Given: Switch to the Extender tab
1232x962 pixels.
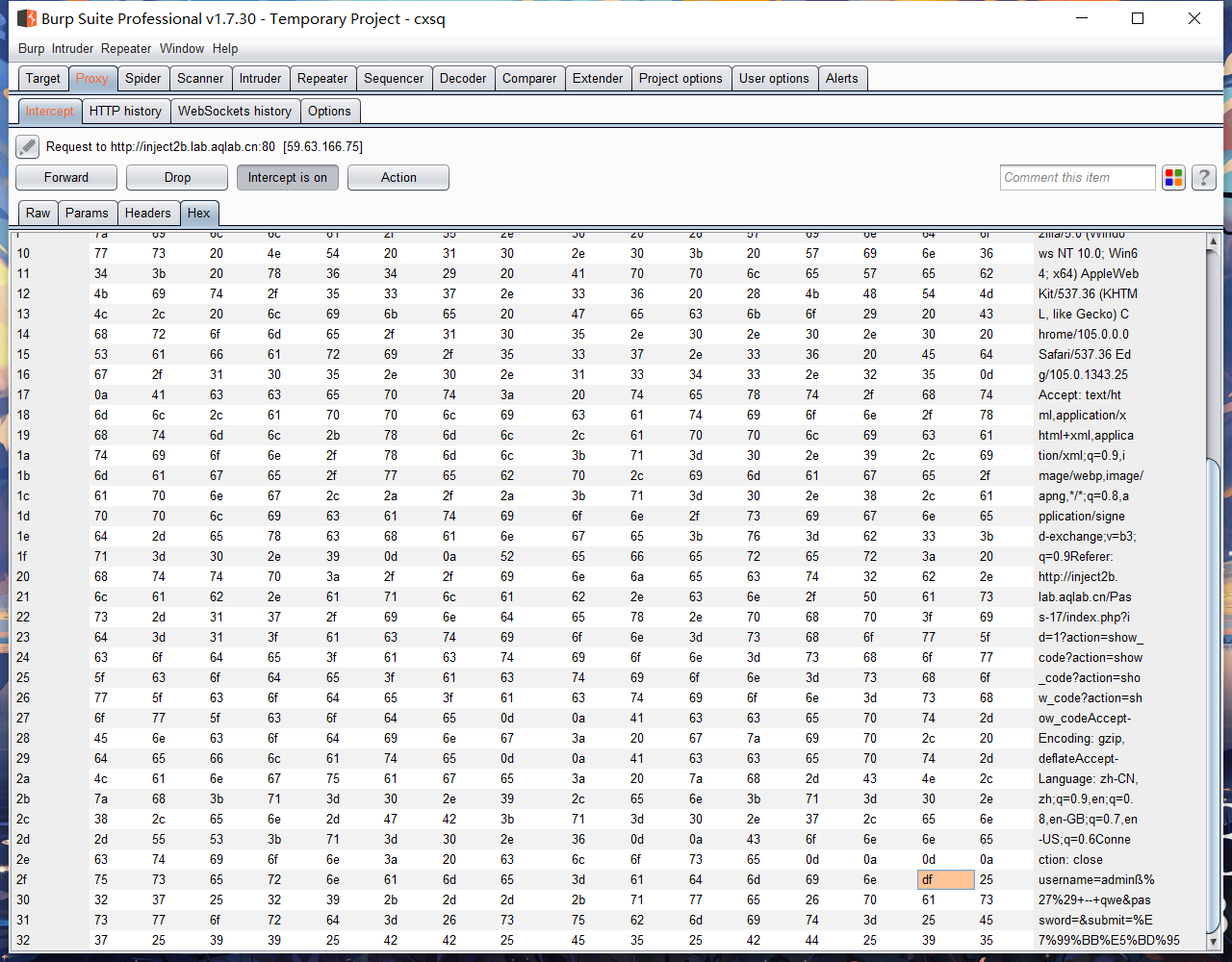Looking at the screenshot, I should click(598, 79).
